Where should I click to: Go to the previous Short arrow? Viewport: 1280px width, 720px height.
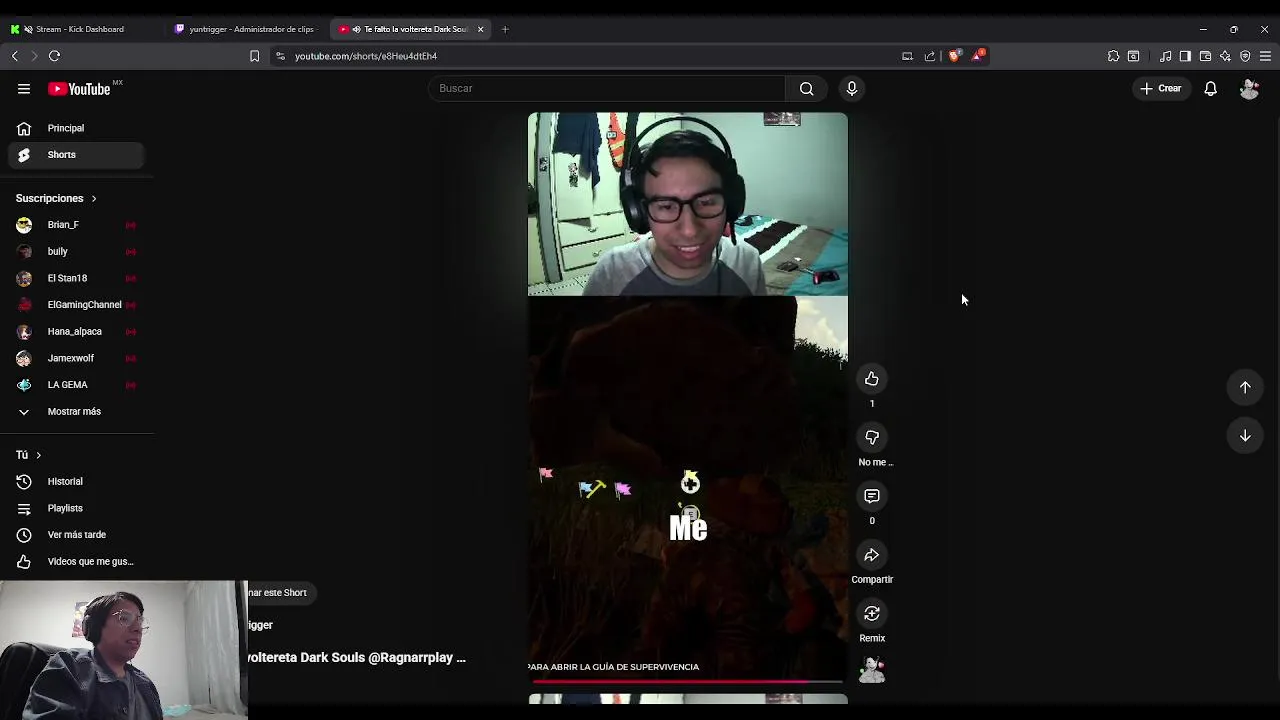pos(1245,387)
